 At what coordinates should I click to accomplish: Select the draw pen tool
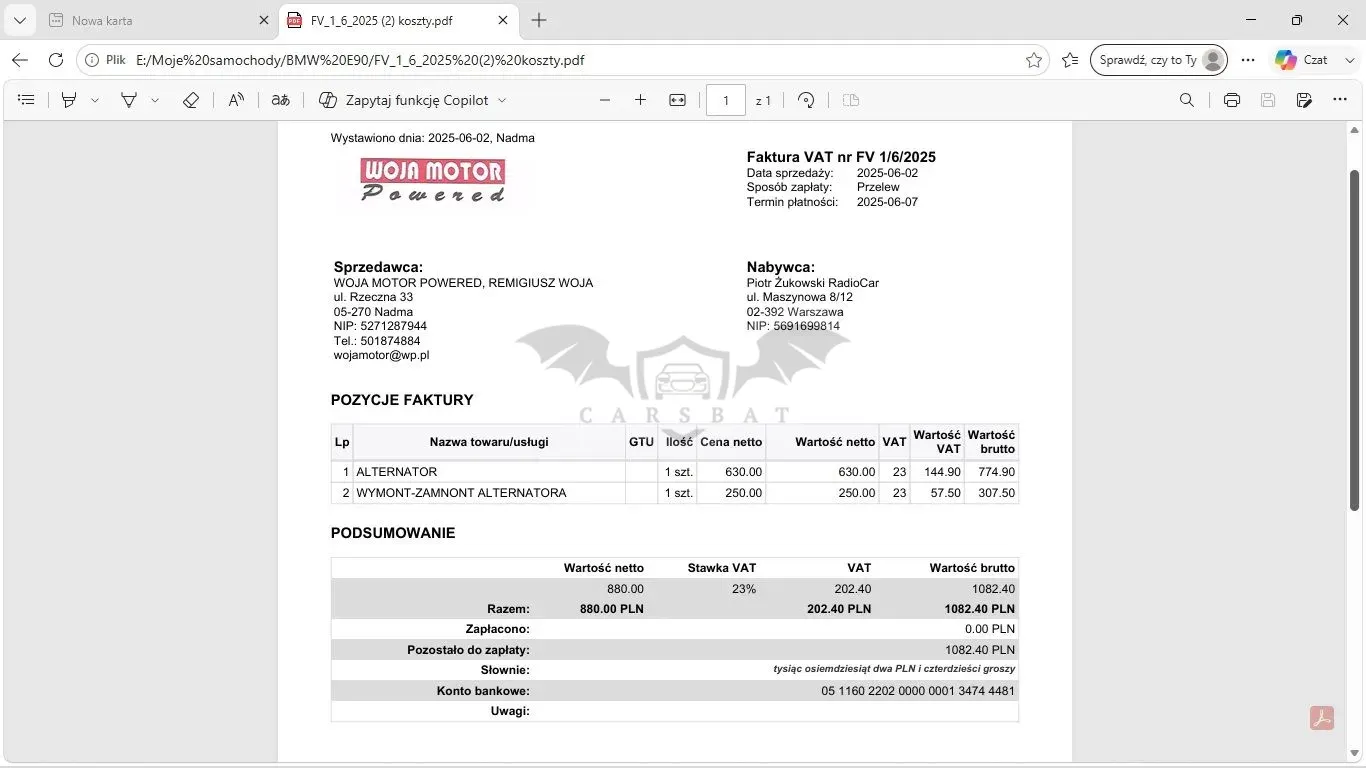tap(129, 100)
